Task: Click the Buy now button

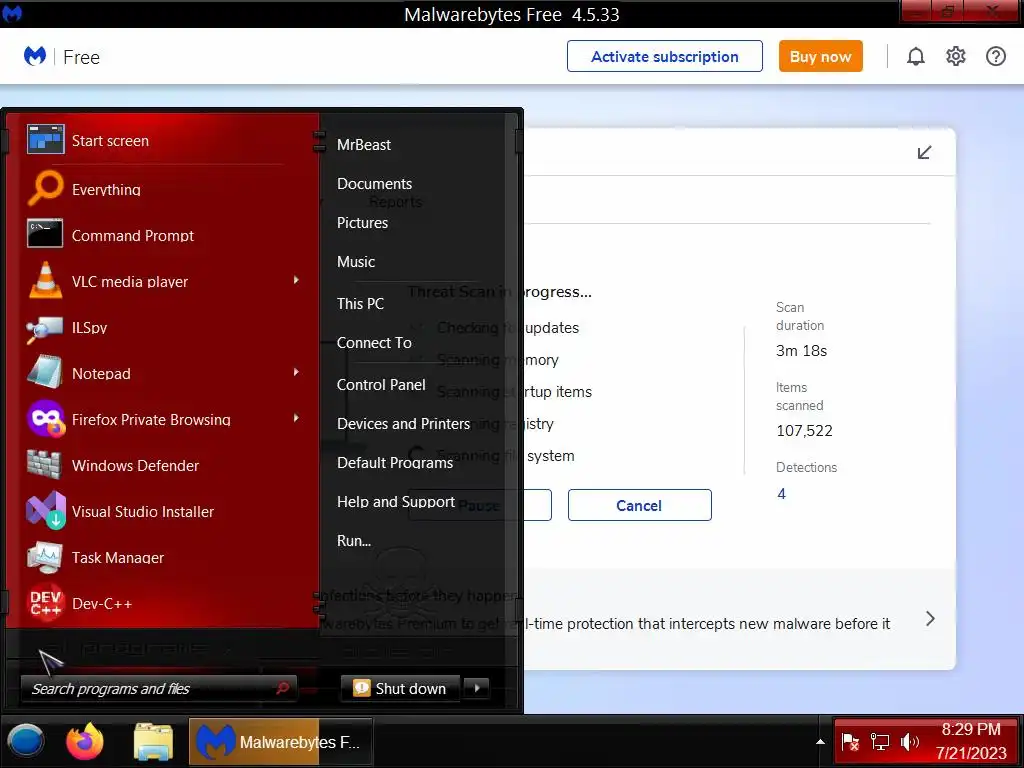Action: 820,56
